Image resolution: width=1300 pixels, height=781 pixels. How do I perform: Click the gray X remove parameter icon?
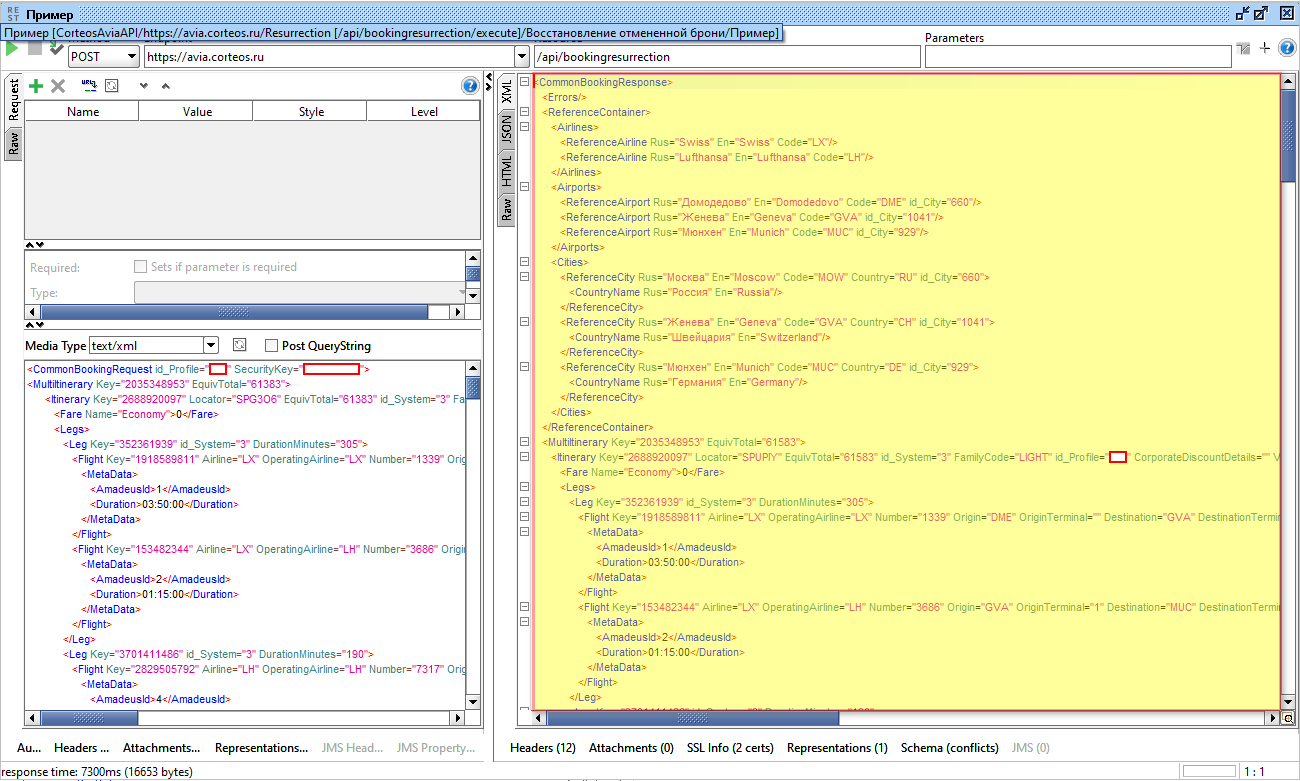point(58,87)
